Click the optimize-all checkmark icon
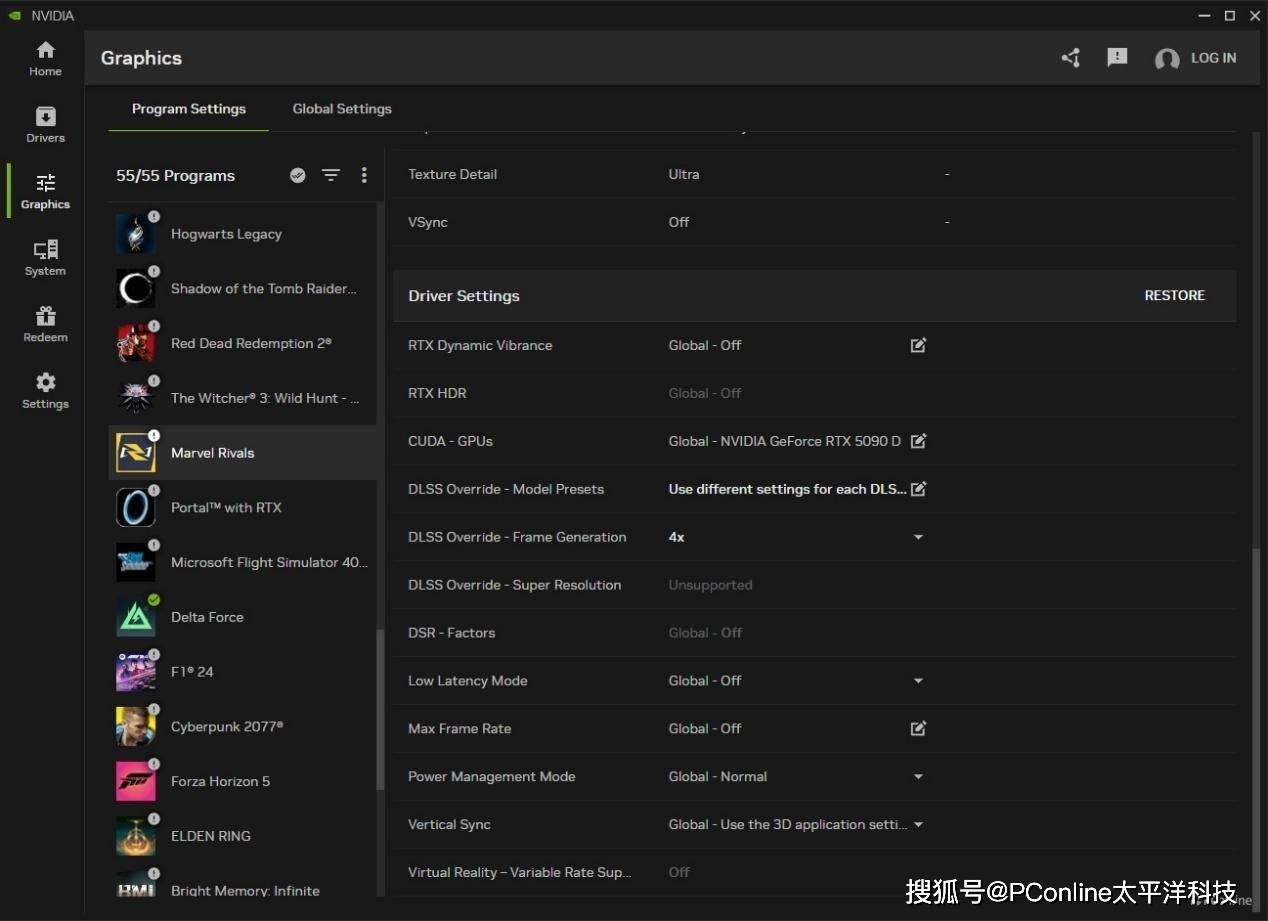Screen dimensions: 1268x921 [297, 175]
